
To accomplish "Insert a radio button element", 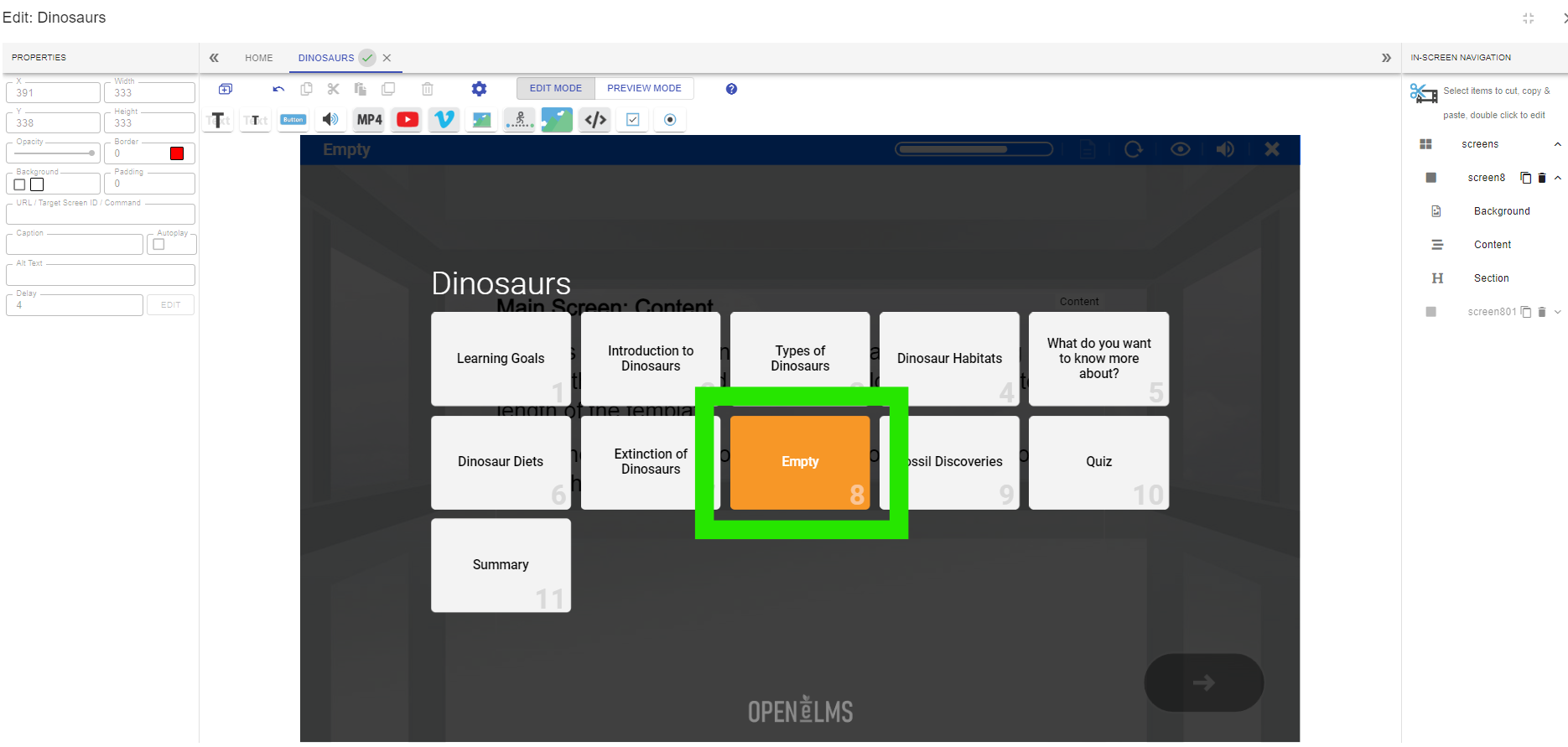I will [670, 120].
